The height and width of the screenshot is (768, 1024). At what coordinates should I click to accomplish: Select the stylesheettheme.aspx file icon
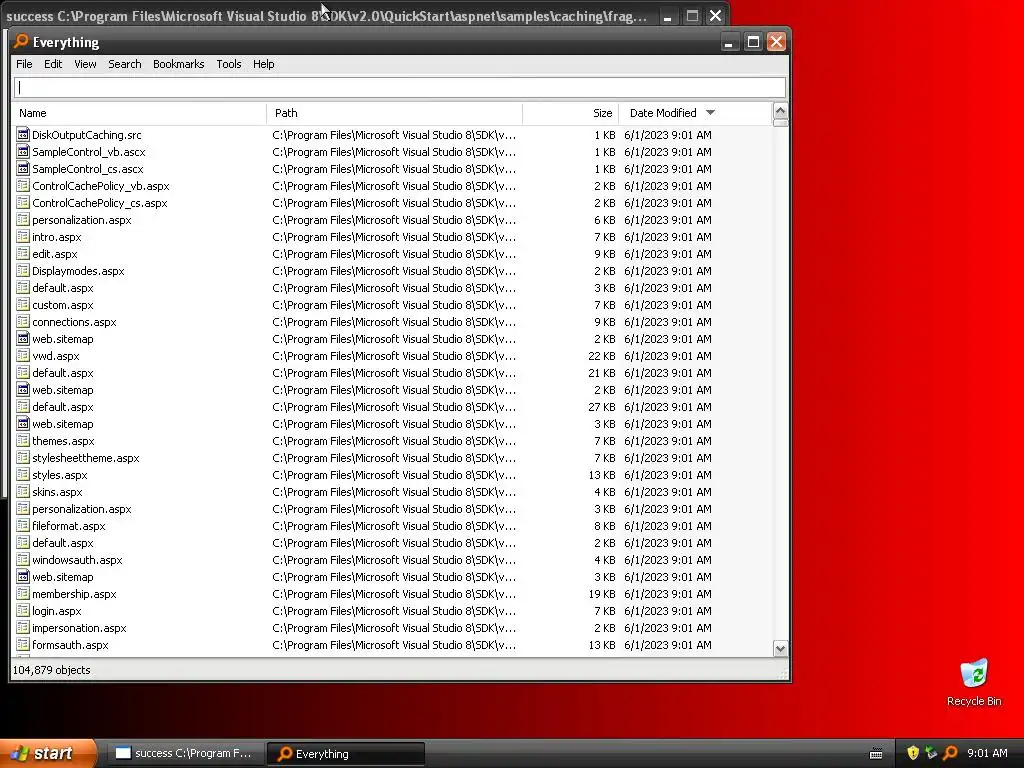[x=23, y=458]
